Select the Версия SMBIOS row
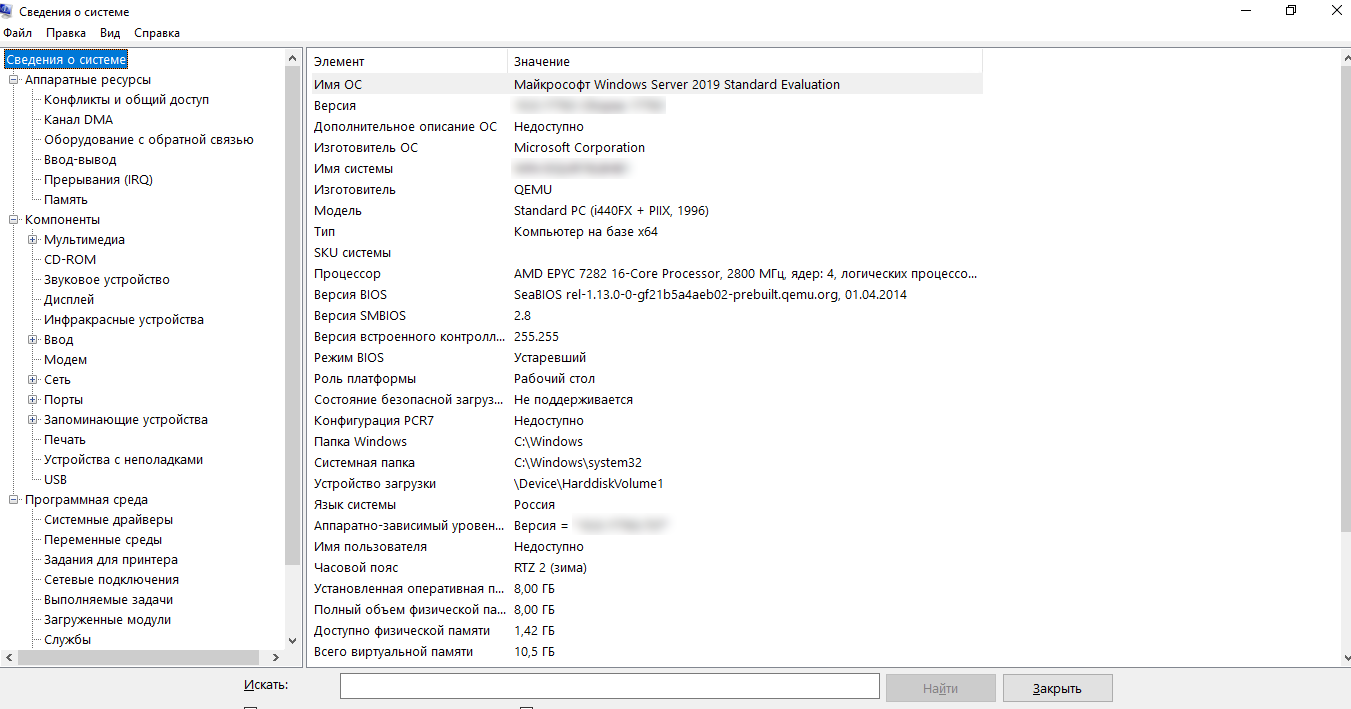 (x=645, y=316)
